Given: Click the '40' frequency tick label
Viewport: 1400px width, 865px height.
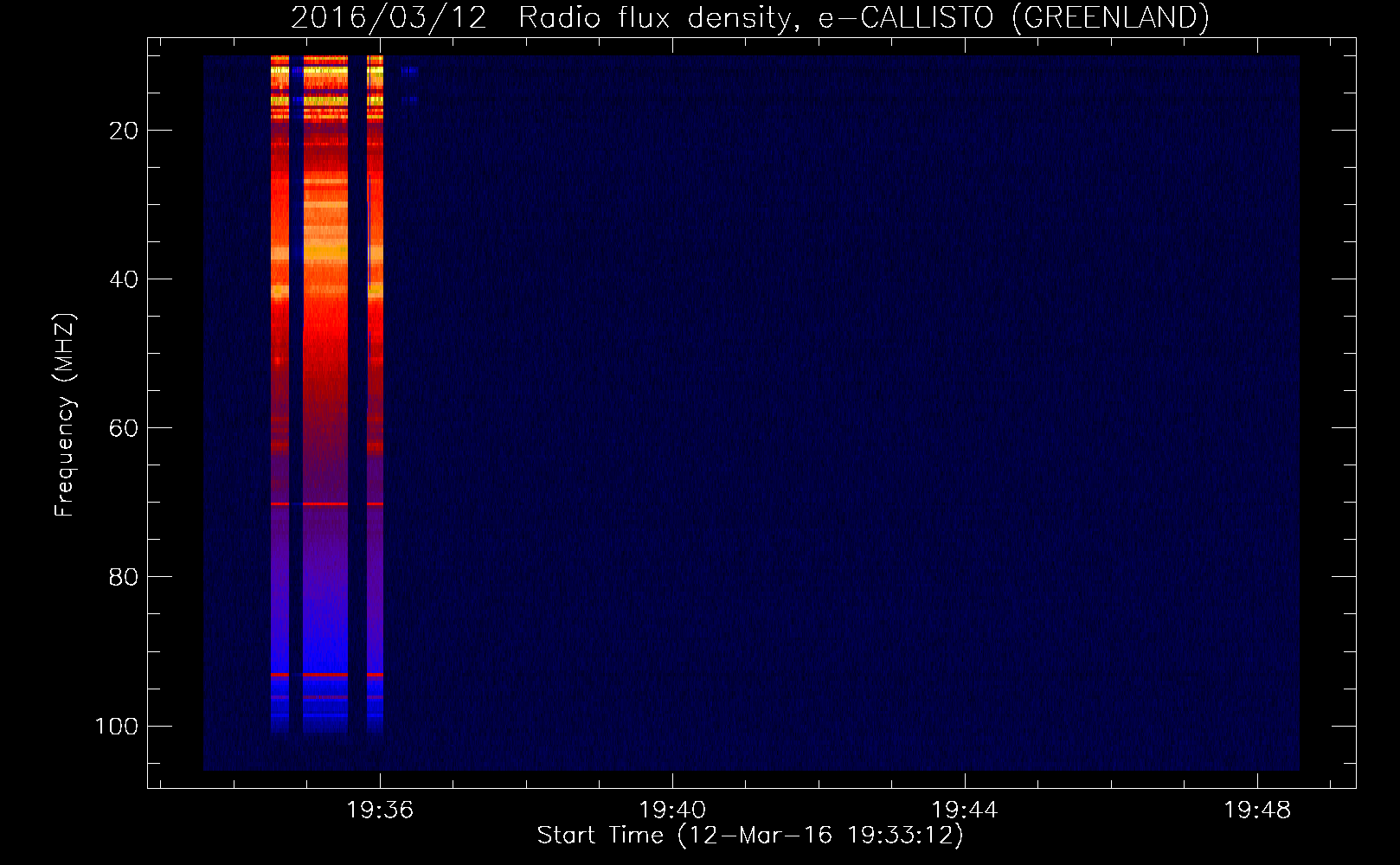Looking at the screenshot, I should [124, 279].
